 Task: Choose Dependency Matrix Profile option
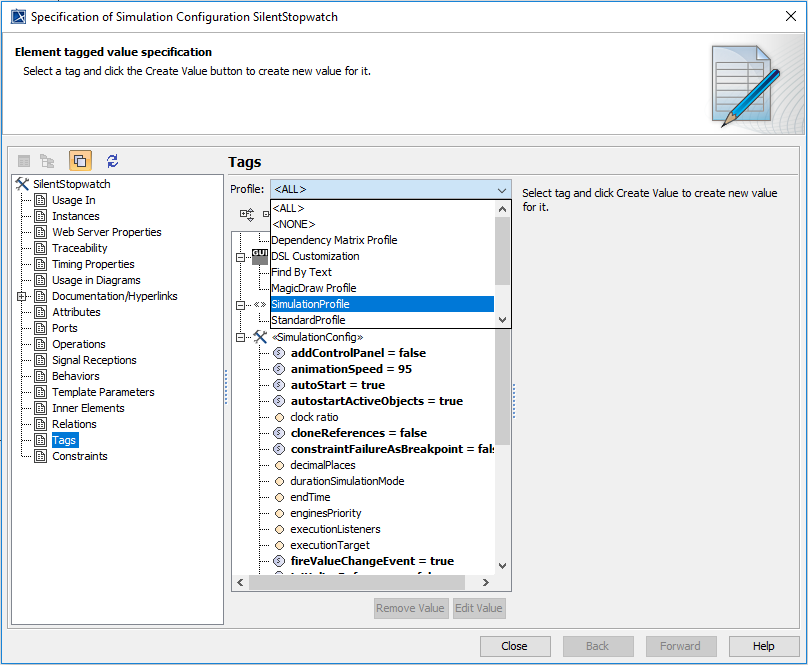pyautogui.click(x=382, y=240)
